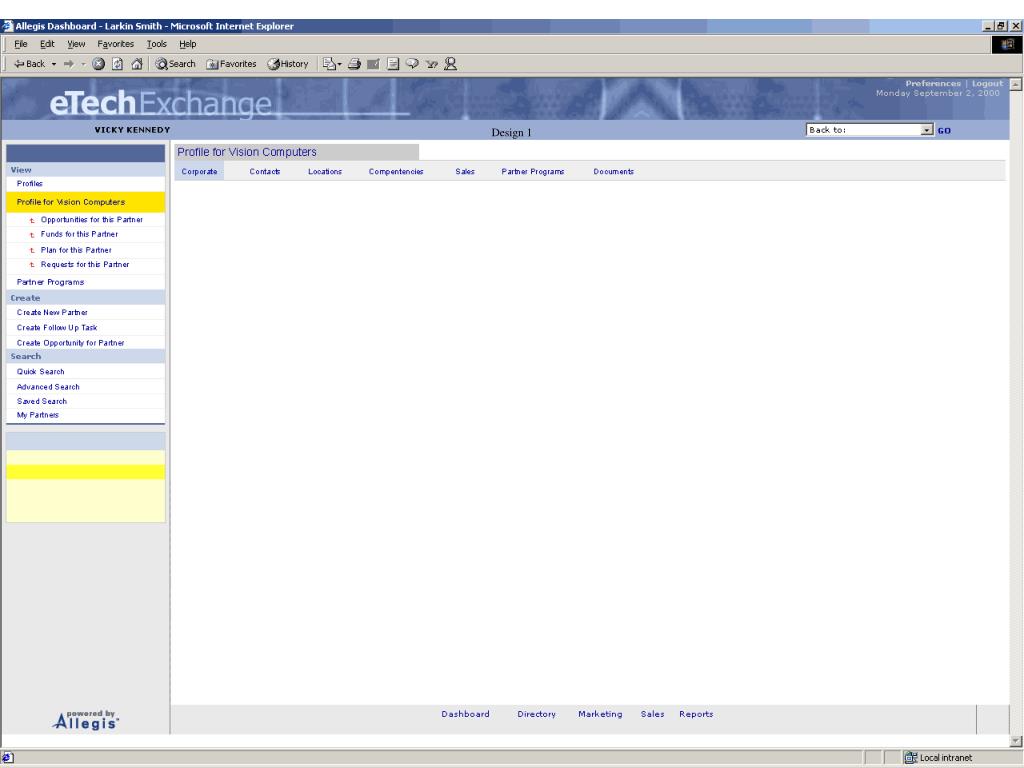
Task: Go to Reports in footer navigation
Action: (x=696, y=714)
